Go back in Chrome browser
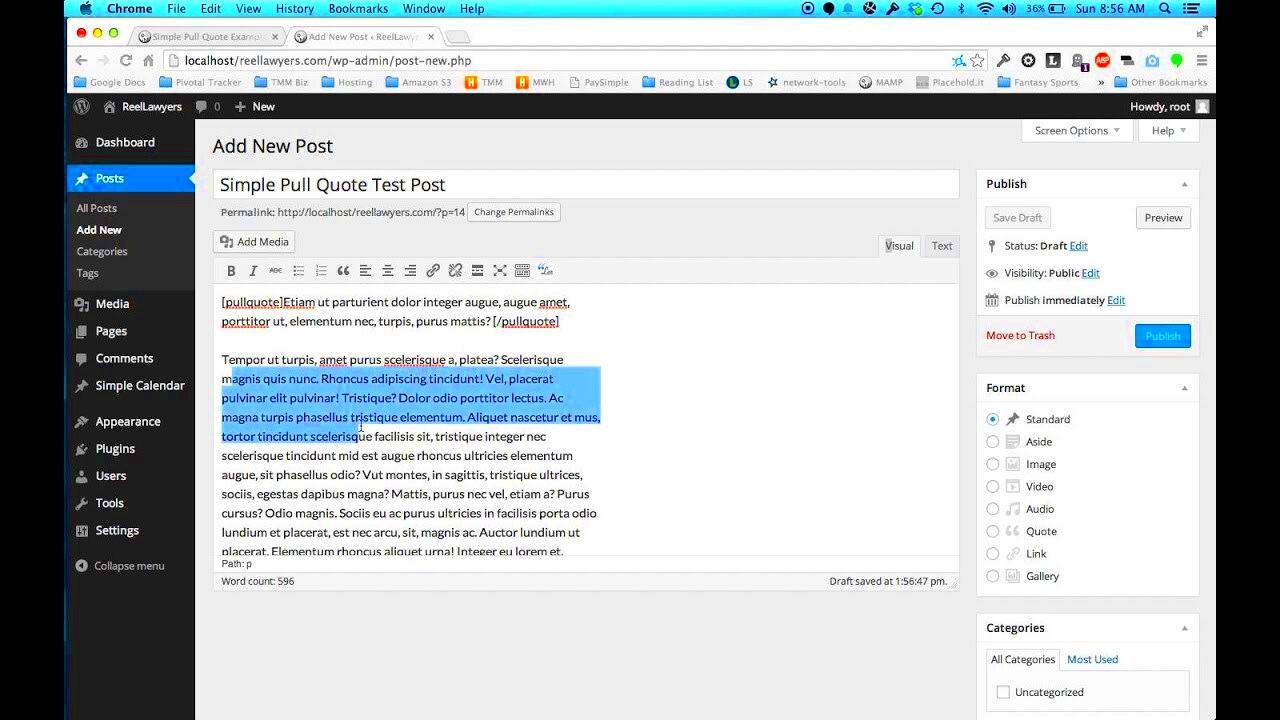The image size is (1280, 720). point(81,61)
